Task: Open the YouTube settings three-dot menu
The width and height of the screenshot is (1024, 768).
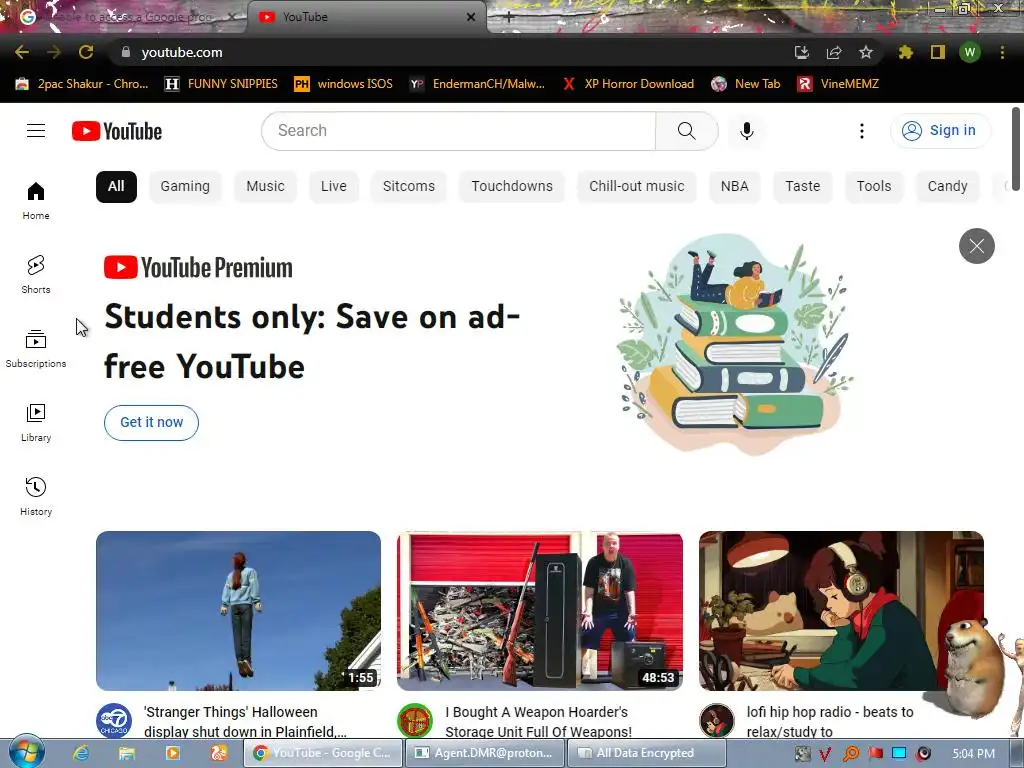Action: [861, 131]
